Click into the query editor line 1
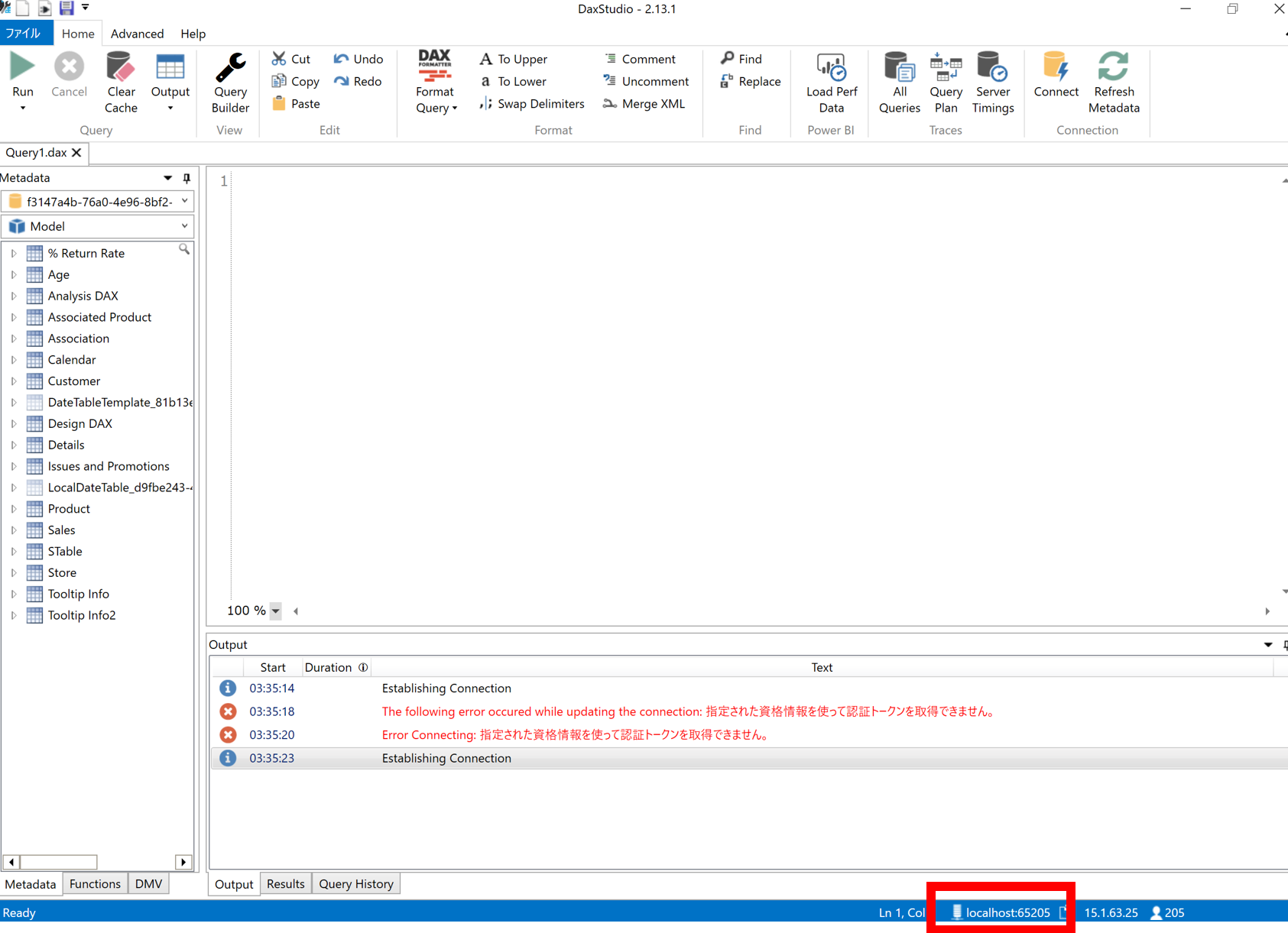1288x933 pixels. (757, 181)
